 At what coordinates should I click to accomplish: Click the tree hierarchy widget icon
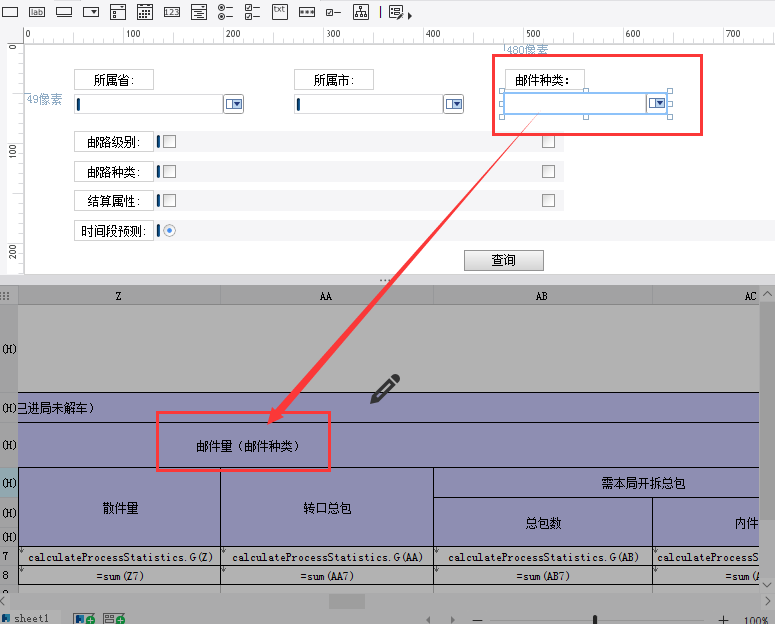pos(360,12)
